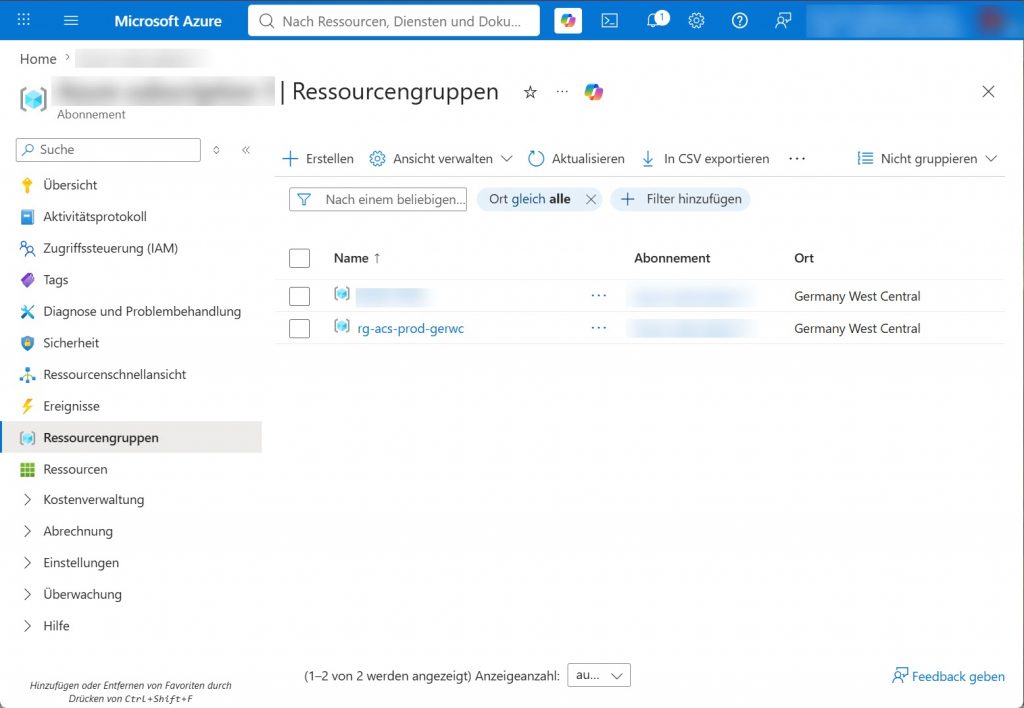Screen dimensions: 1024x708
Task: Click In CSV exportieren
Action: (x=705, y=159)
